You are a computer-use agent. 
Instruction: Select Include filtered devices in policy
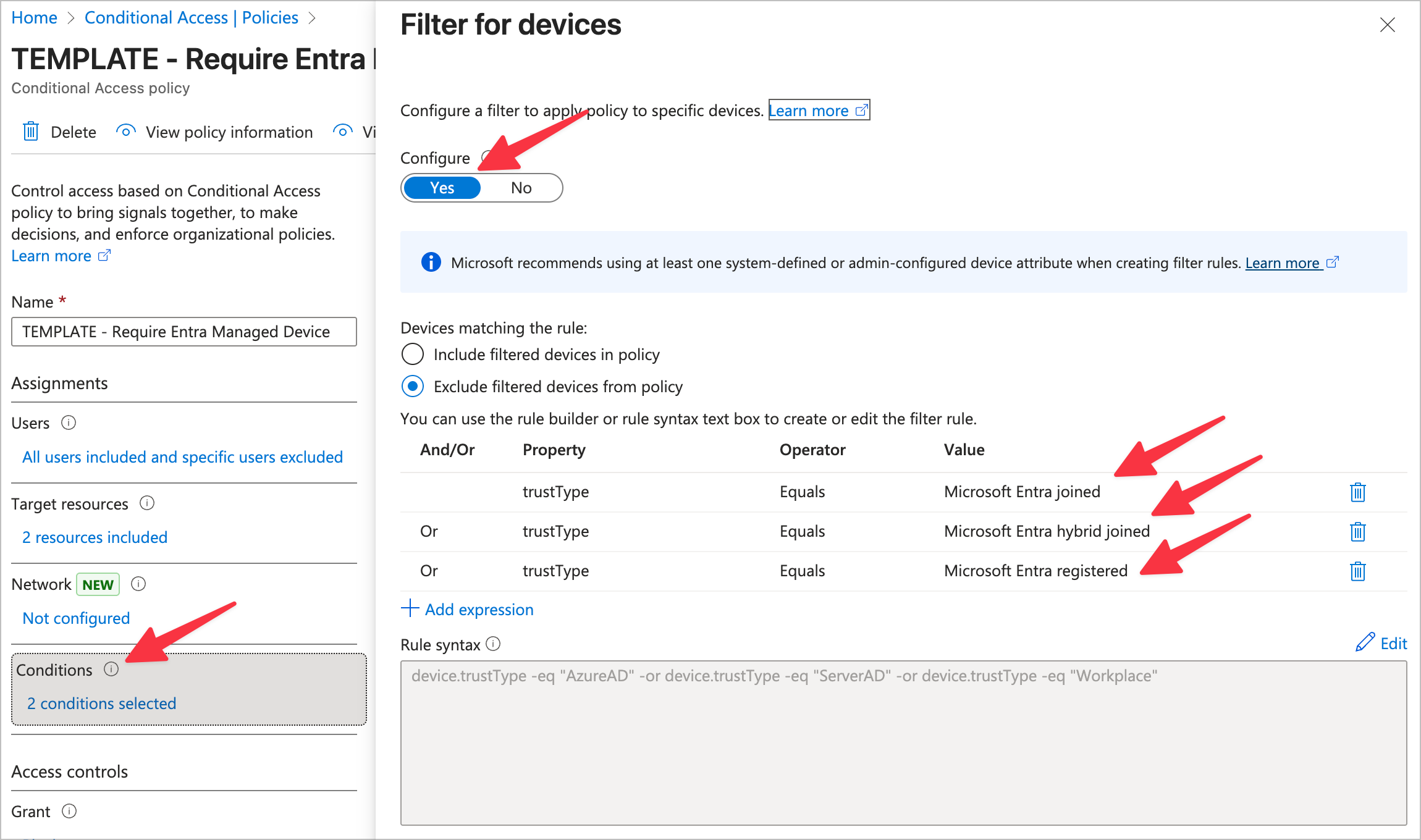[x=413, y=355]
